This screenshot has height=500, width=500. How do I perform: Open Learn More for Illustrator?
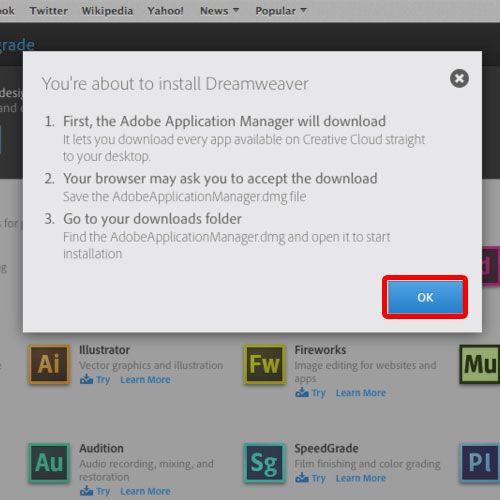point(145,379)
